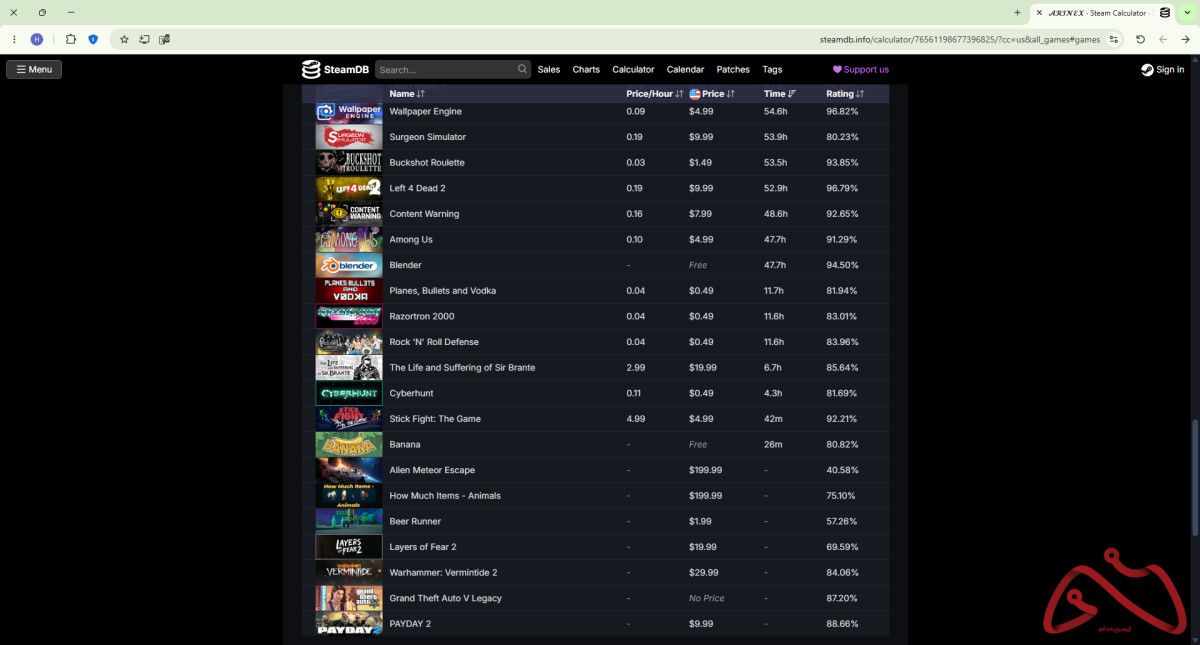This screenshot has height=645, width=1200.
Task: Click the Steam logo beside Sign in
Action: click(x=1147, y=70)
